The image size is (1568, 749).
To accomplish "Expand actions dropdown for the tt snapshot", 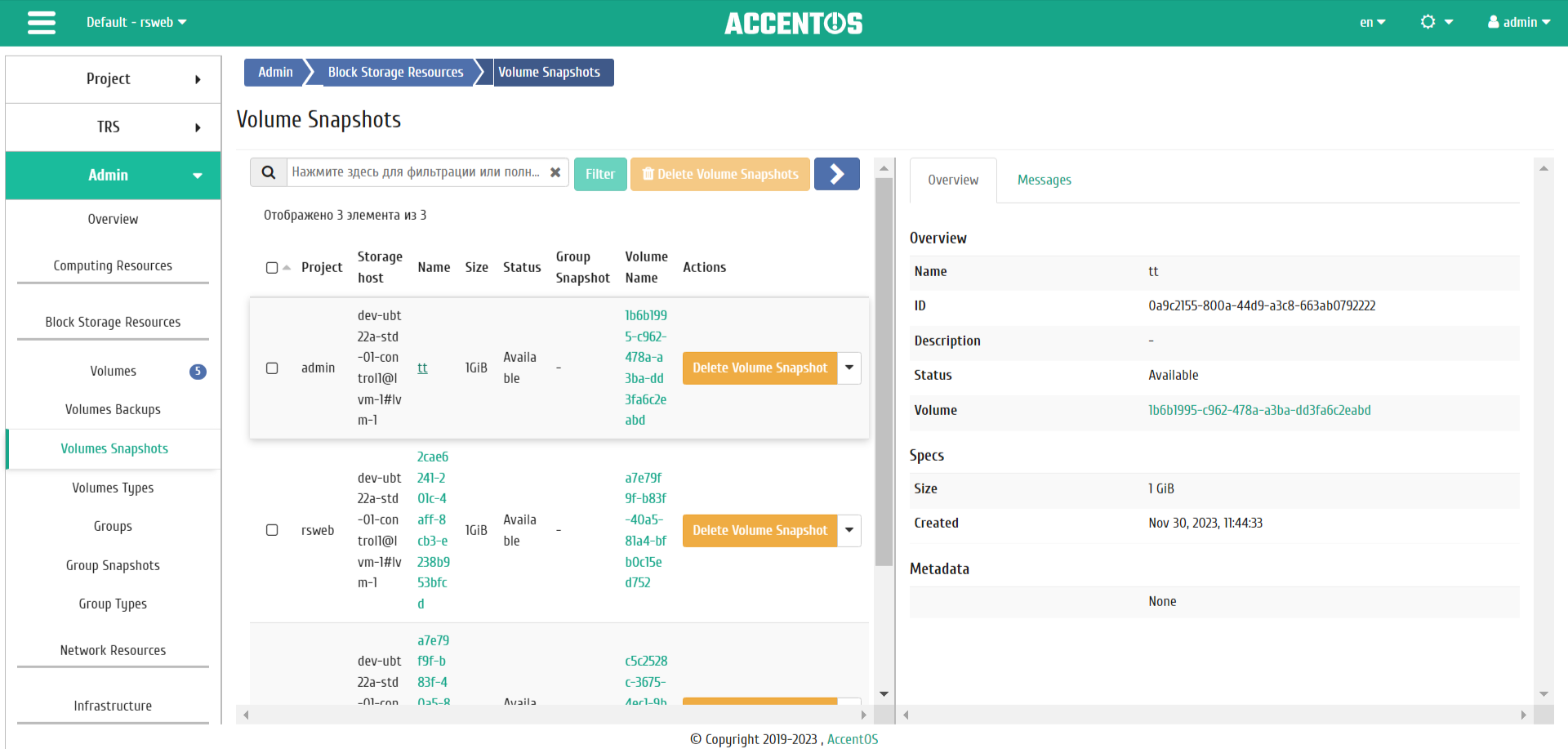I will point(849,368).
